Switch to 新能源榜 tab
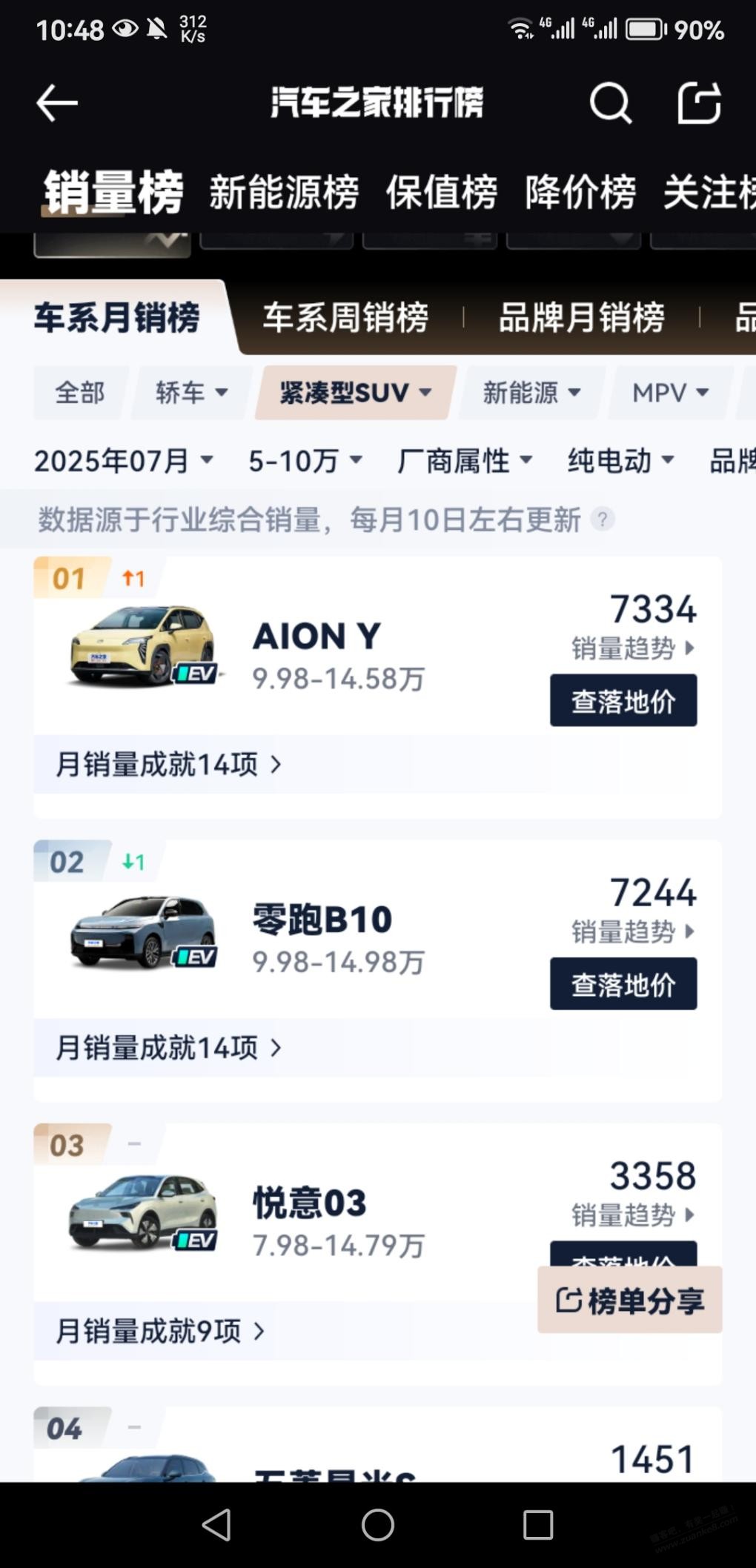Screen dimensions: 756x1568 click(x=284, y=193)
